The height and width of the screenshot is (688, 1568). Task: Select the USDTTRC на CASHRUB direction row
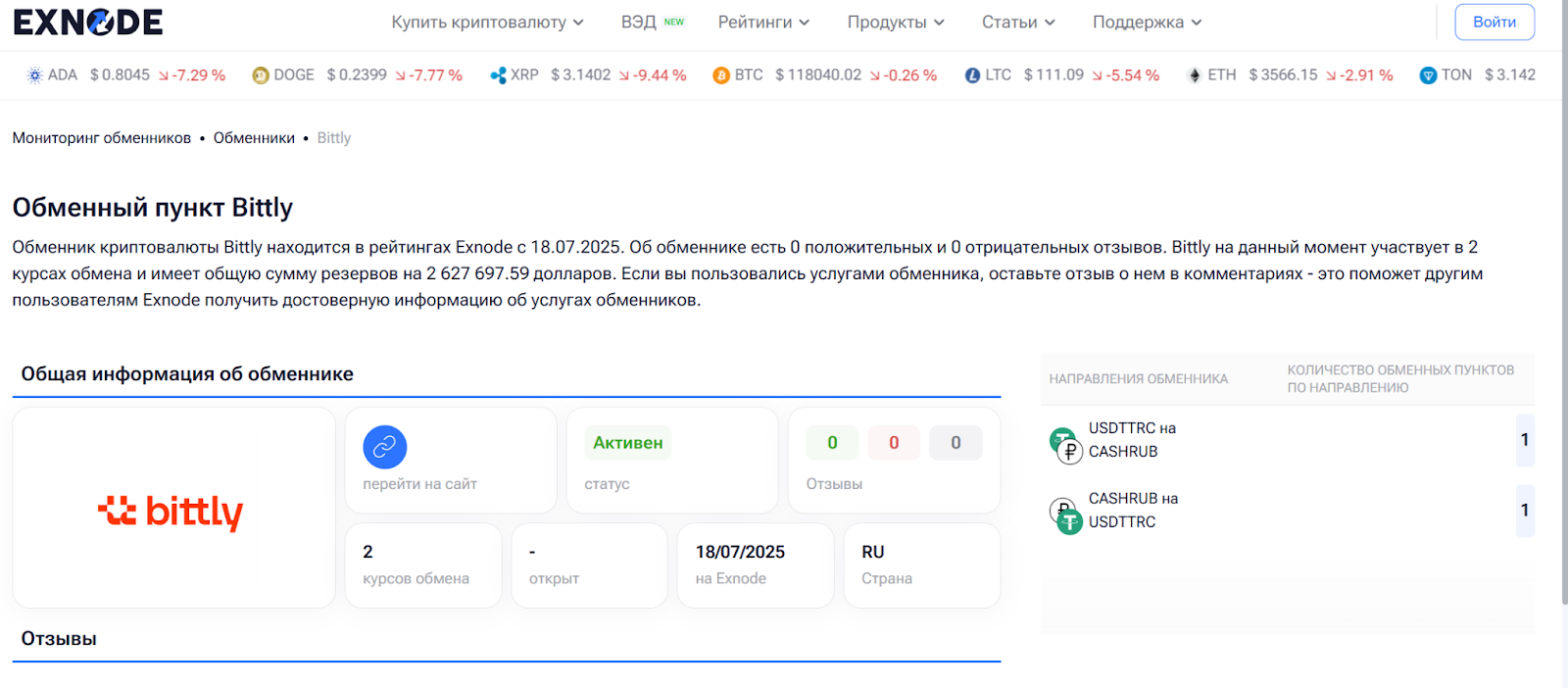pyautogui.click(x=1287, y=440)
